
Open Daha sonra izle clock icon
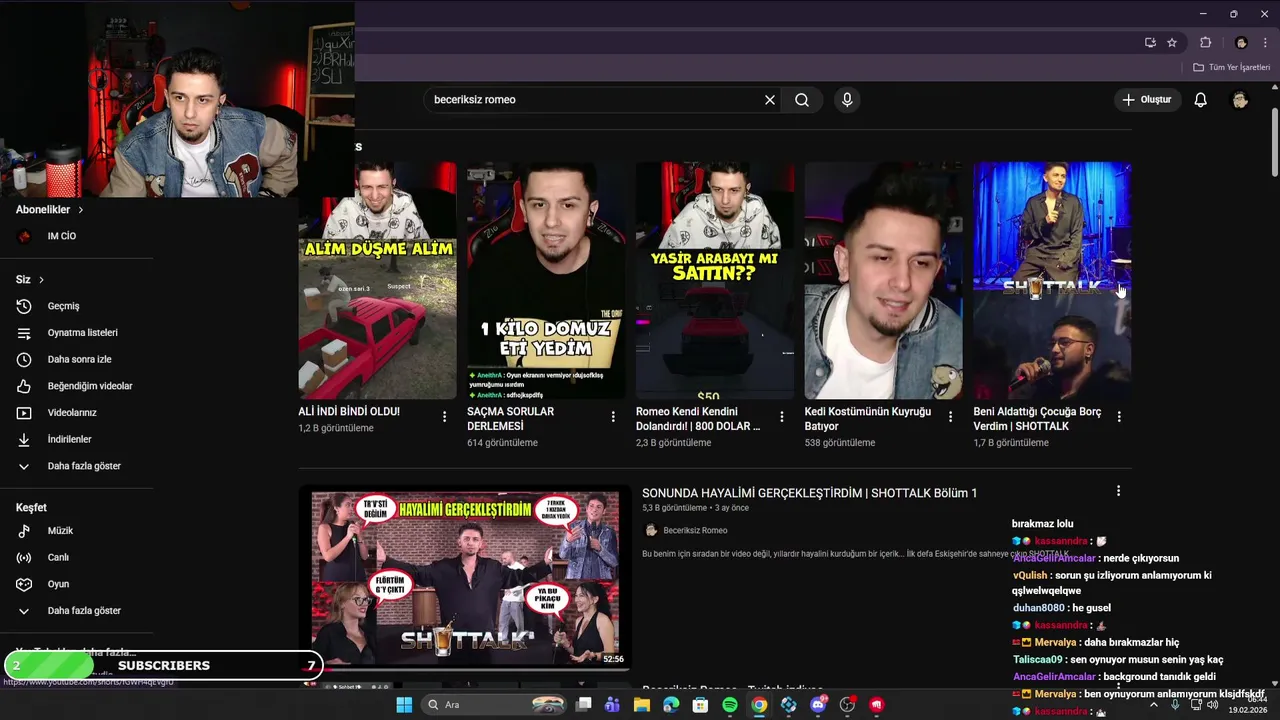(x=24, y=359)
